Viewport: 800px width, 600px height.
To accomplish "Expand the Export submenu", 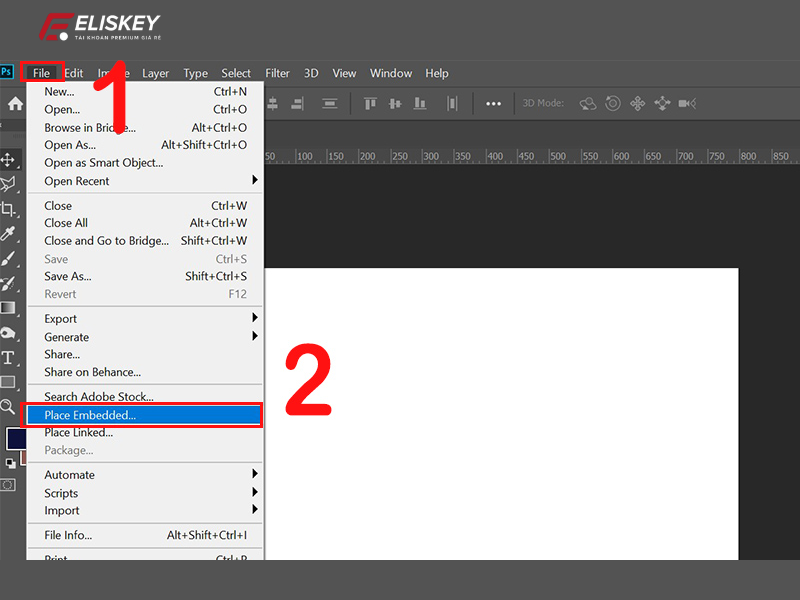I will click(x=60, y=318).
